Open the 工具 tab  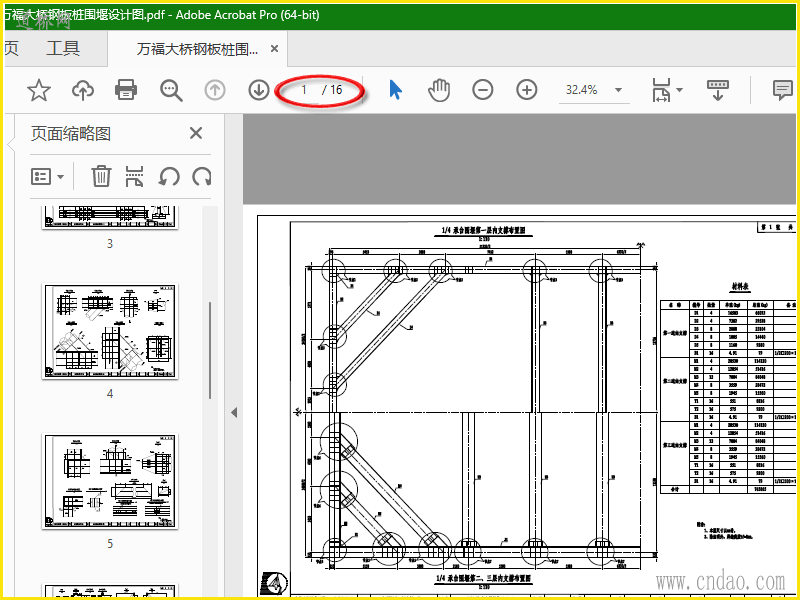pos(63,48)
